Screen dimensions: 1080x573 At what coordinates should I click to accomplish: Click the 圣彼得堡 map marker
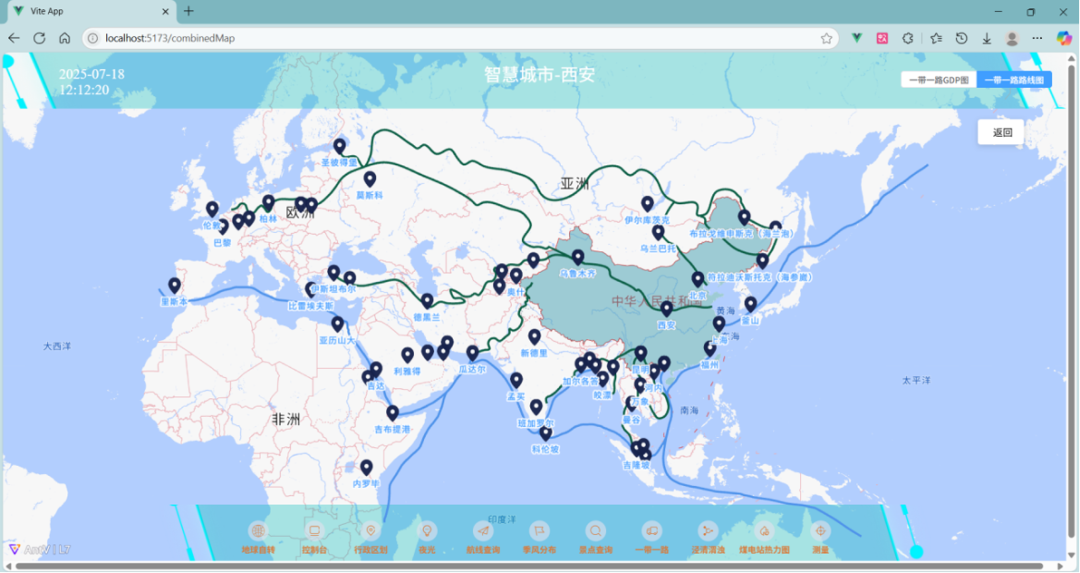click(340, 146)
